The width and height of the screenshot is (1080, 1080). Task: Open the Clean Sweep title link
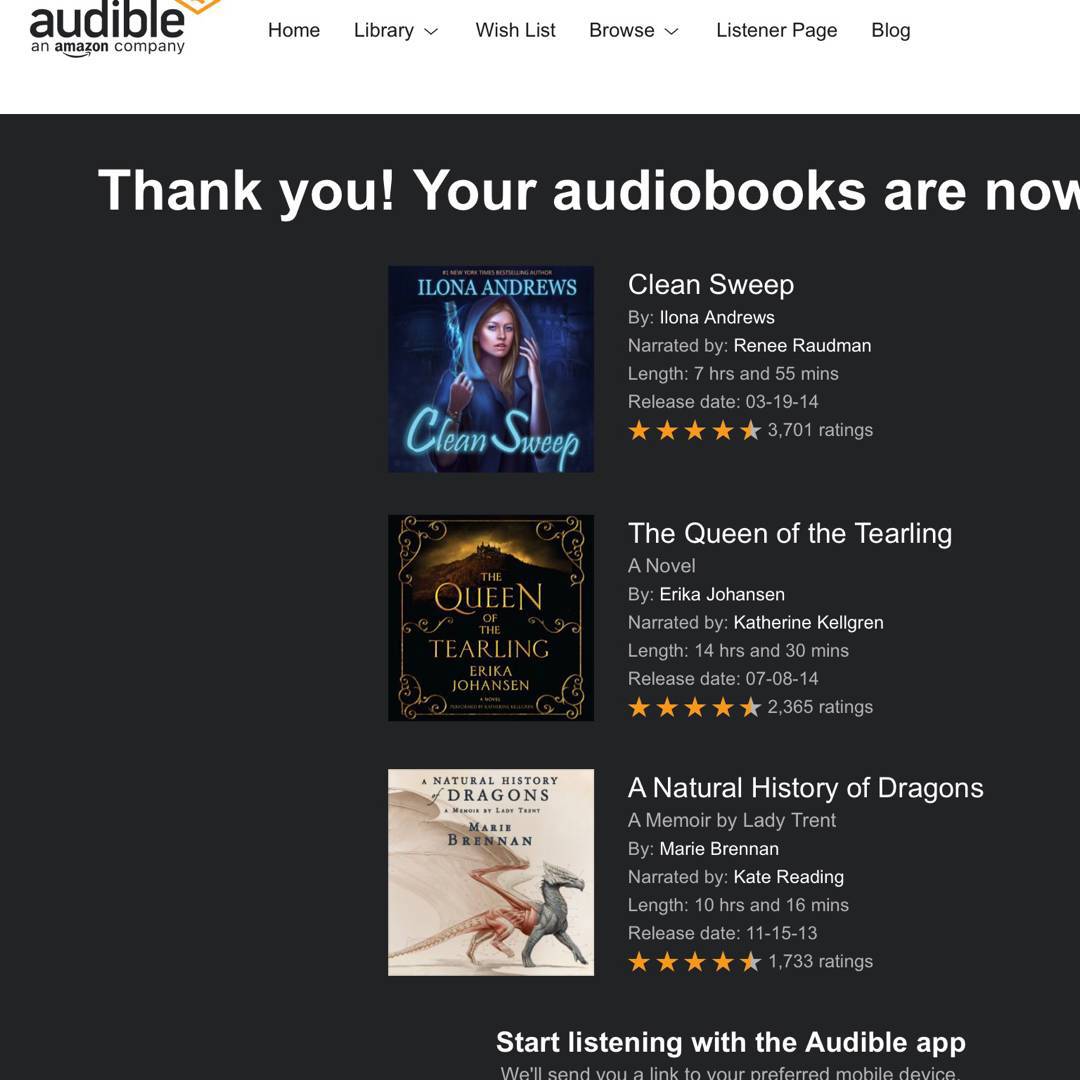tap(711, 284)
